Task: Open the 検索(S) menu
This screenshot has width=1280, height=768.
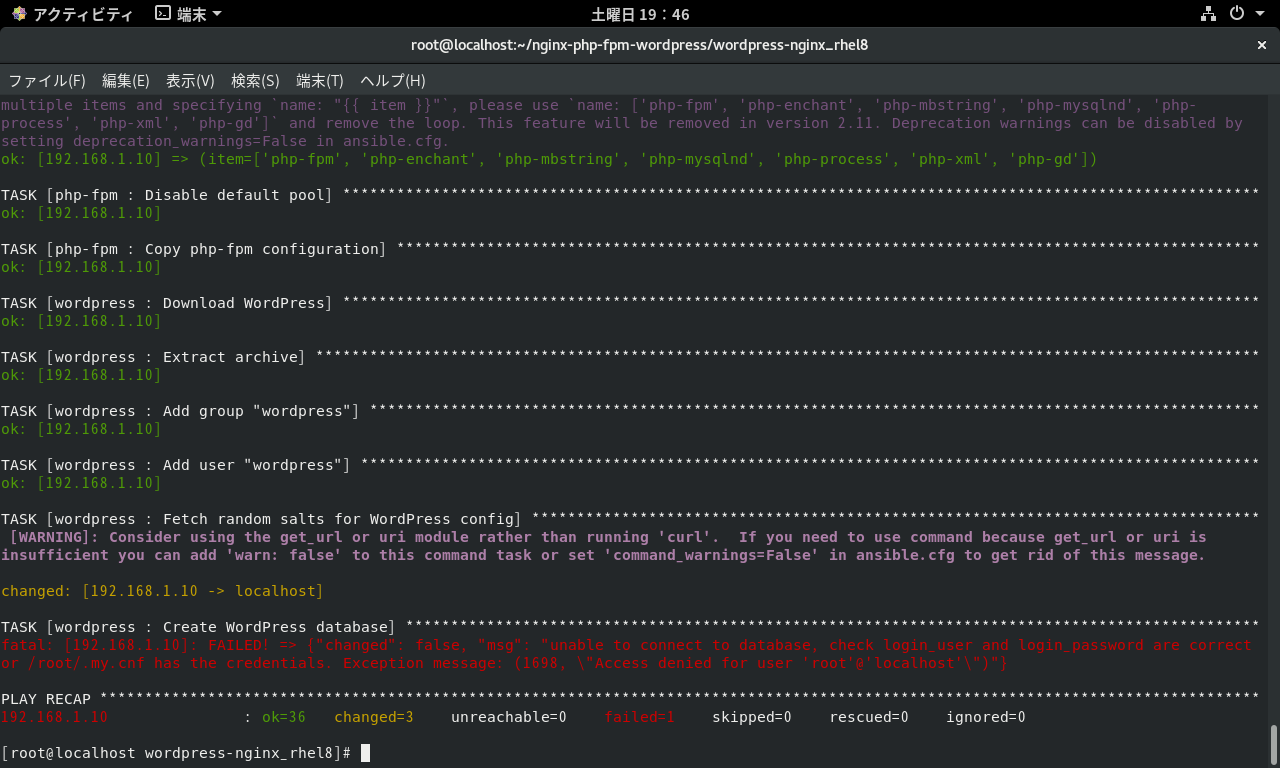Action: (x=255, y=81)
